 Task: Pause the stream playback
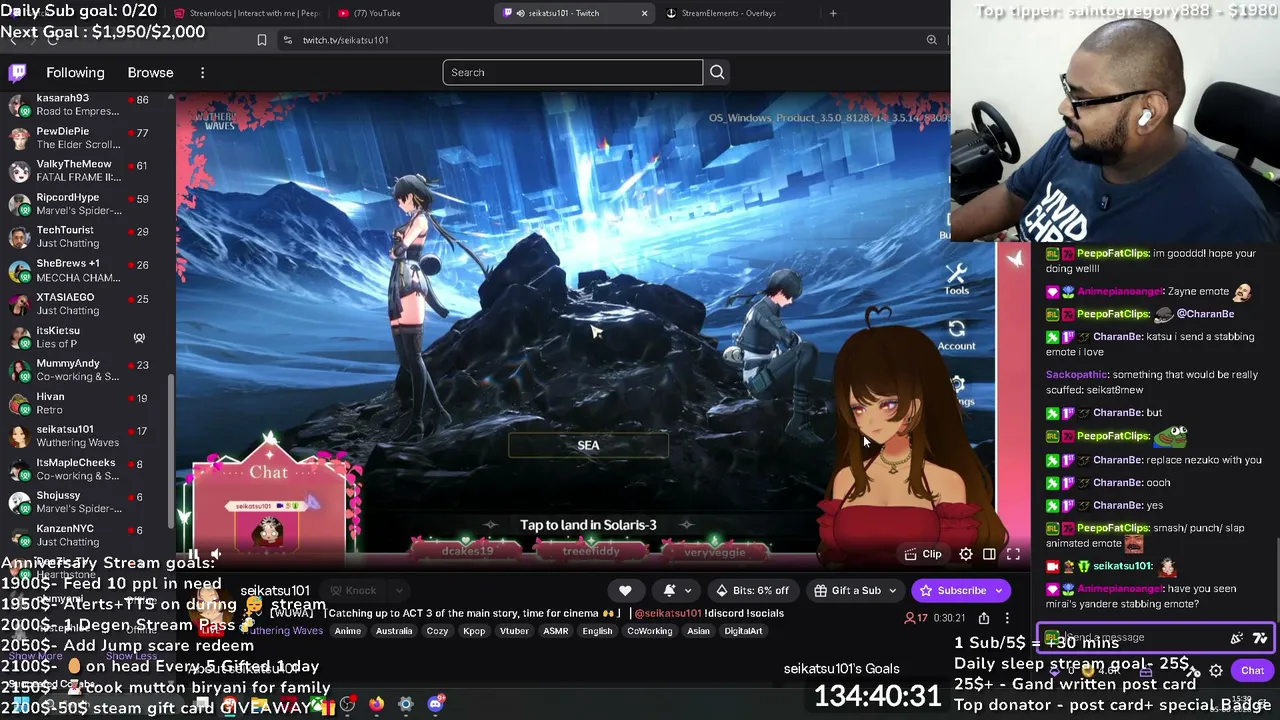[193, 554]
